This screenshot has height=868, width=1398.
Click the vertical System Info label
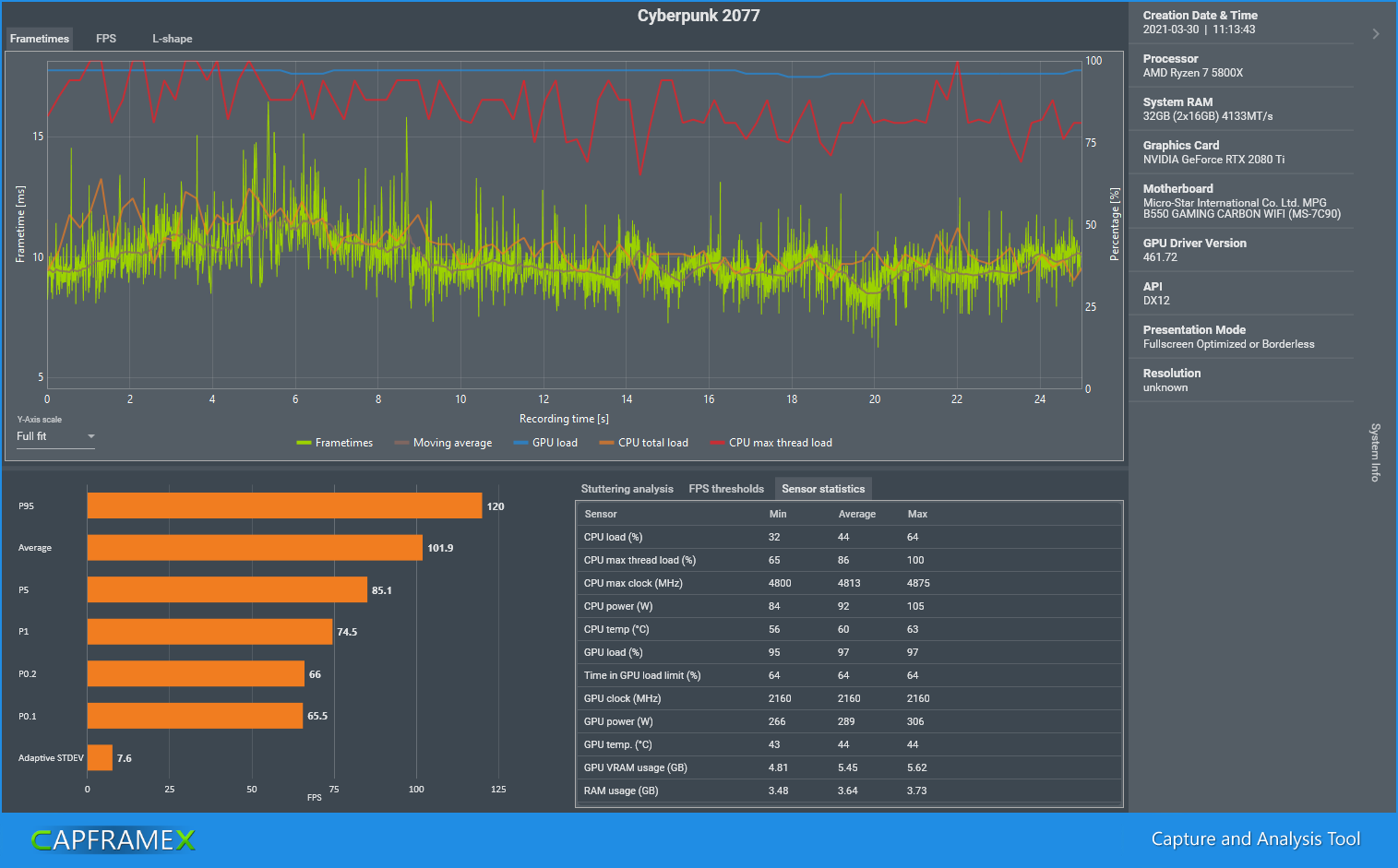coord(1375,452)
